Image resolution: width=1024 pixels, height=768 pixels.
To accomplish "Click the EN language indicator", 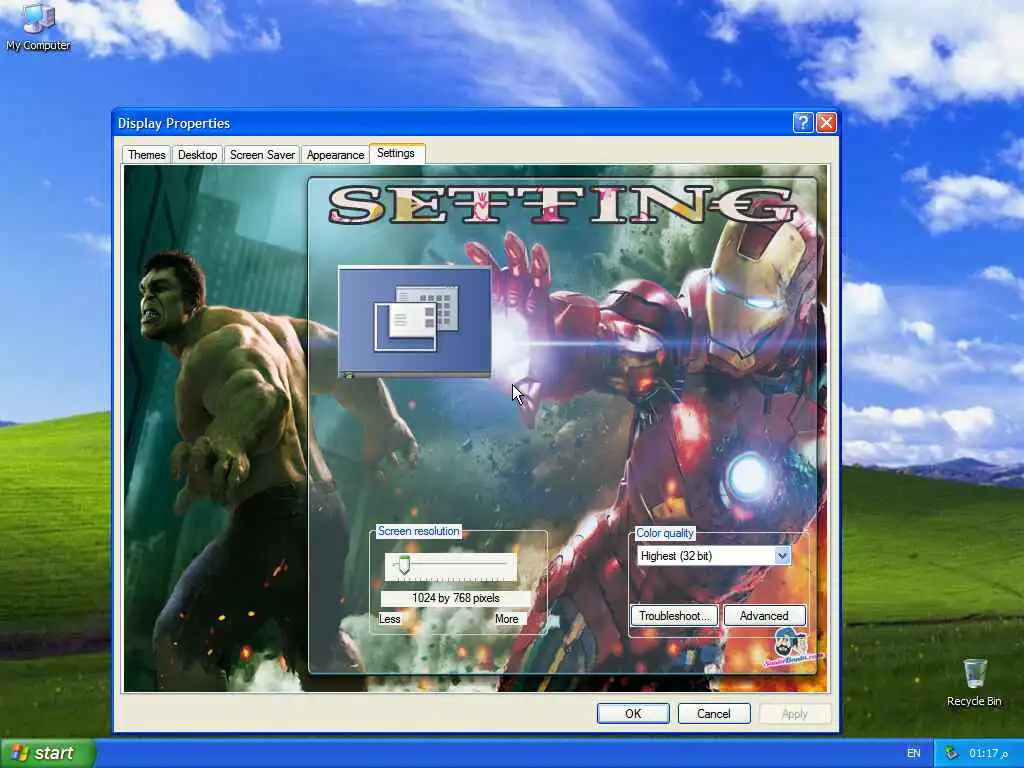I will coord(913,754).
